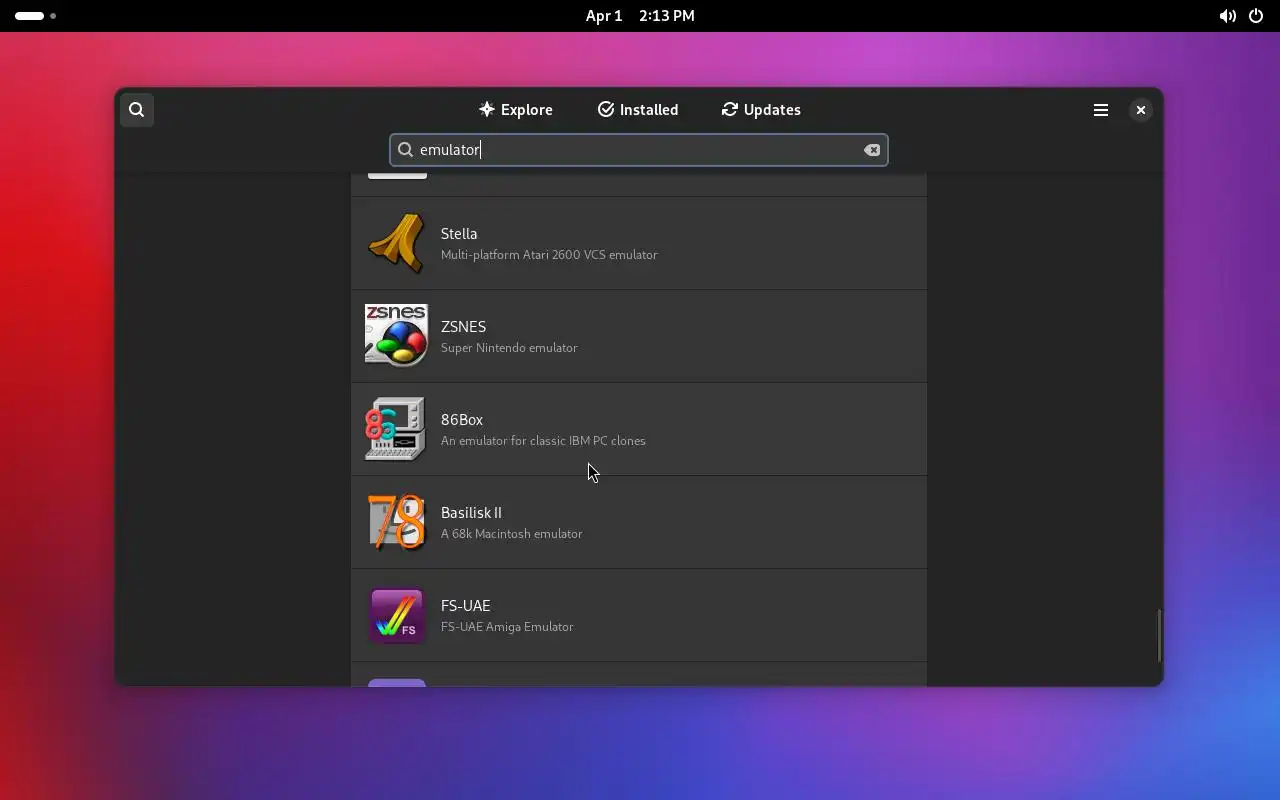Open the Stella app title

459,234
